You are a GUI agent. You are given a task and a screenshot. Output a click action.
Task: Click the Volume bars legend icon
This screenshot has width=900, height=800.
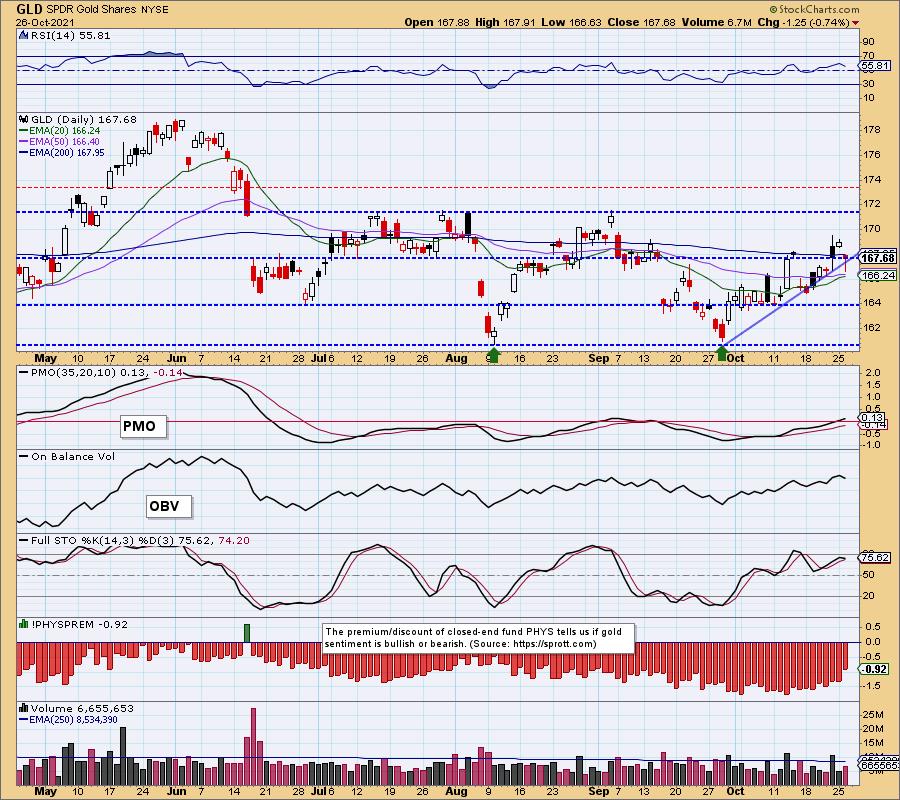(x=24, y=708)
